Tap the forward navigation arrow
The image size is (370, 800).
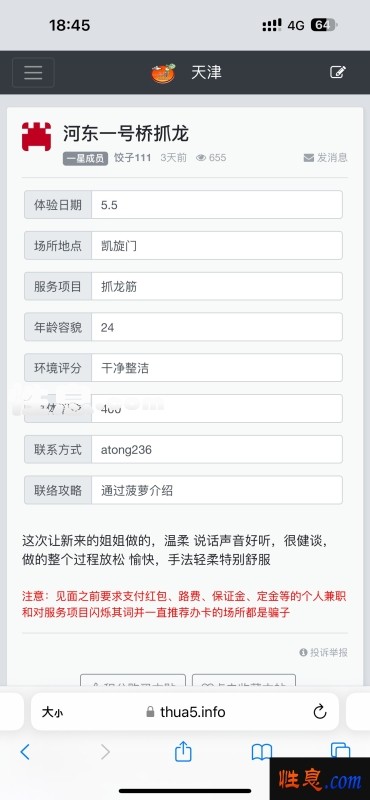tap(105, 752)
